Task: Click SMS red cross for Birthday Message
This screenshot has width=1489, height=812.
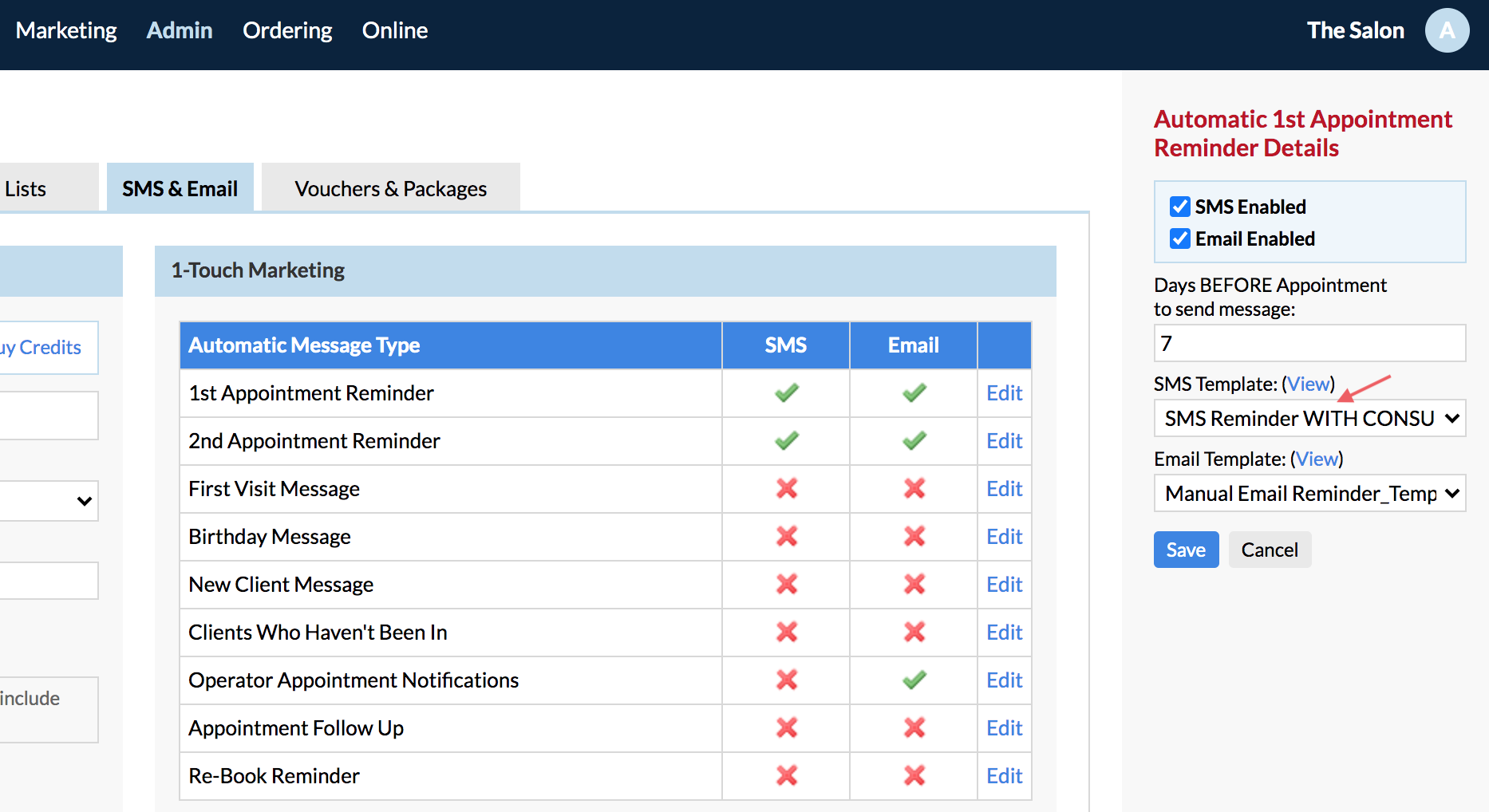Action: pyautogui.click(x=787, y=536)
